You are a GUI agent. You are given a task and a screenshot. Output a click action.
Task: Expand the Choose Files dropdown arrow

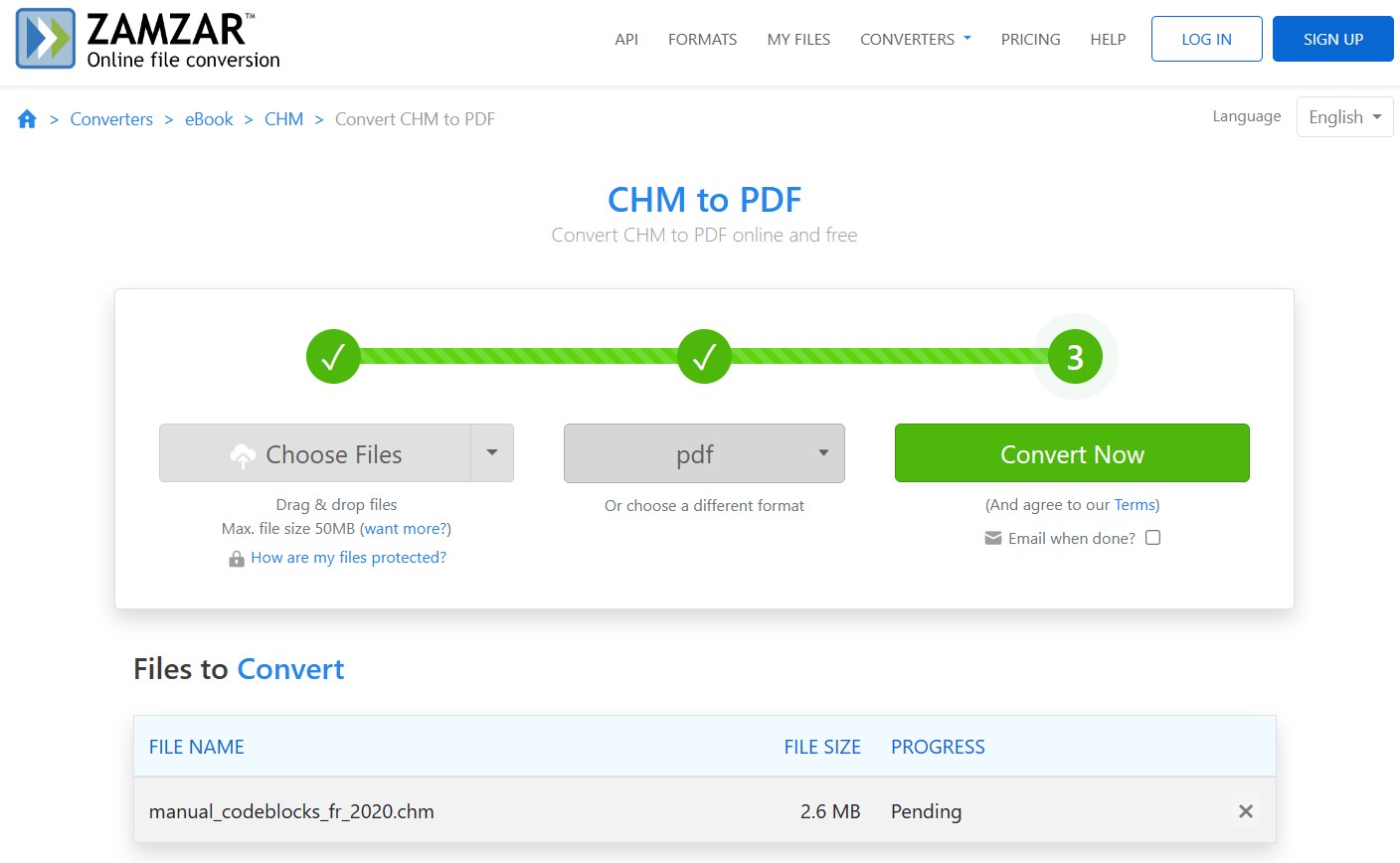pos(491,453)
